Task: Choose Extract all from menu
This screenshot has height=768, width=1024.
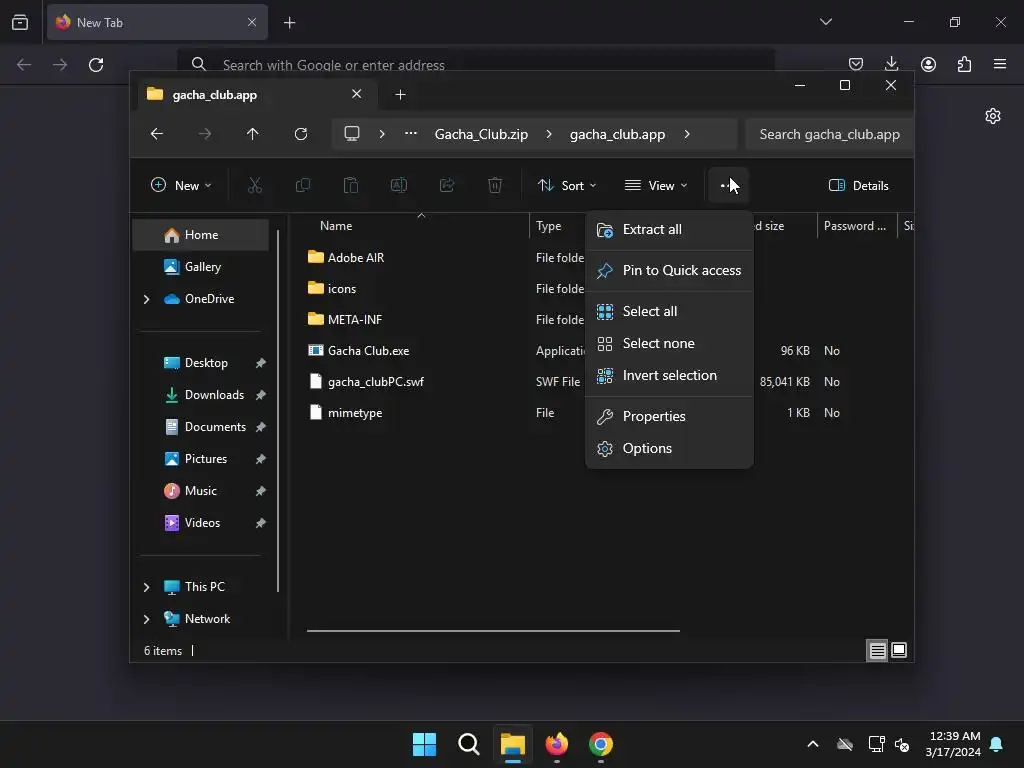Action: pos(669,229)
